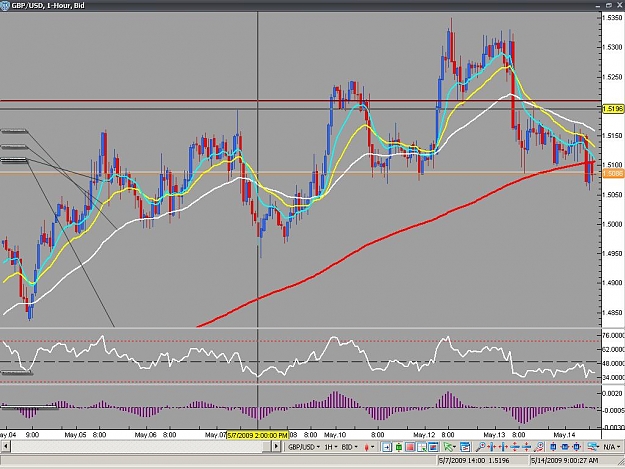Restore the GBP/USD chart window

pyautogui.click(x=609, y=5)
